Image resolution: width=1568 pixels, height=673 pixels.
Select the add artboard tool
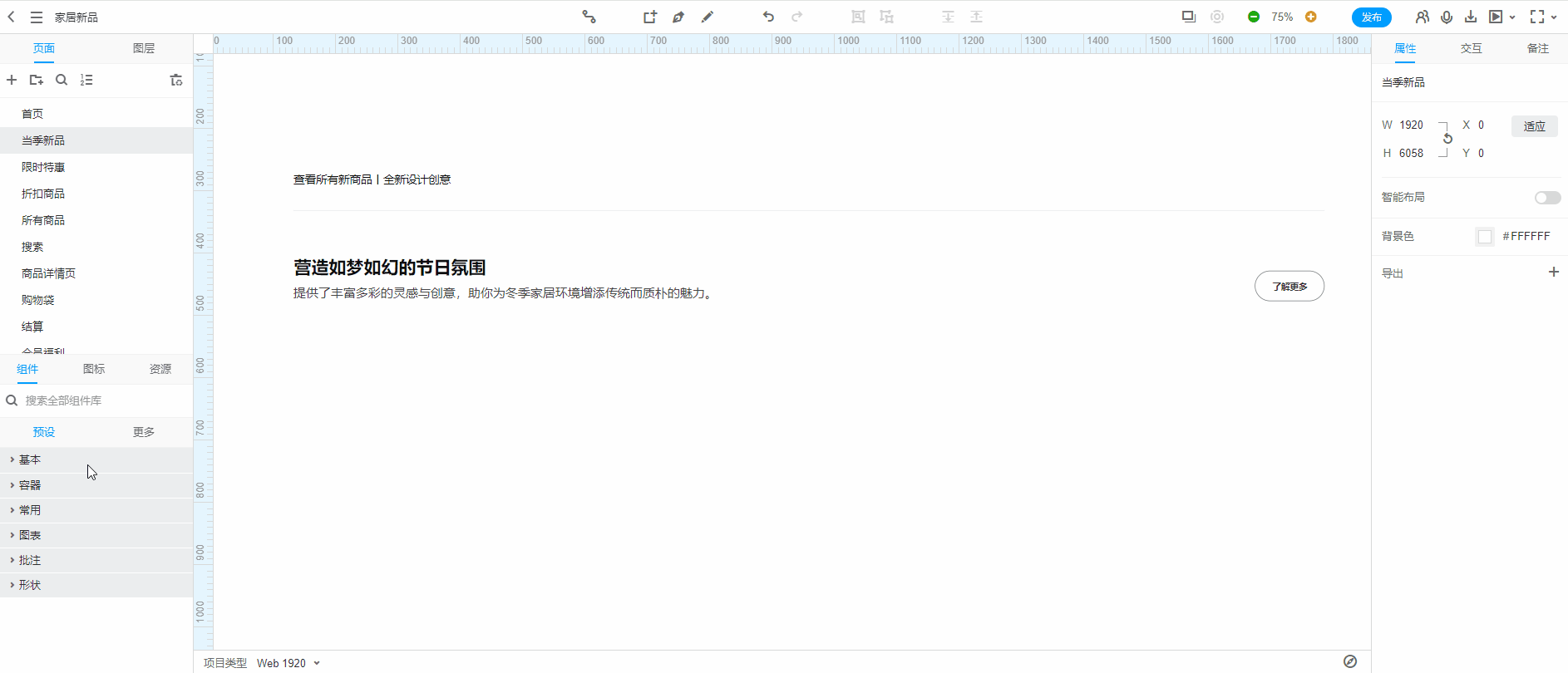(649, 17)
